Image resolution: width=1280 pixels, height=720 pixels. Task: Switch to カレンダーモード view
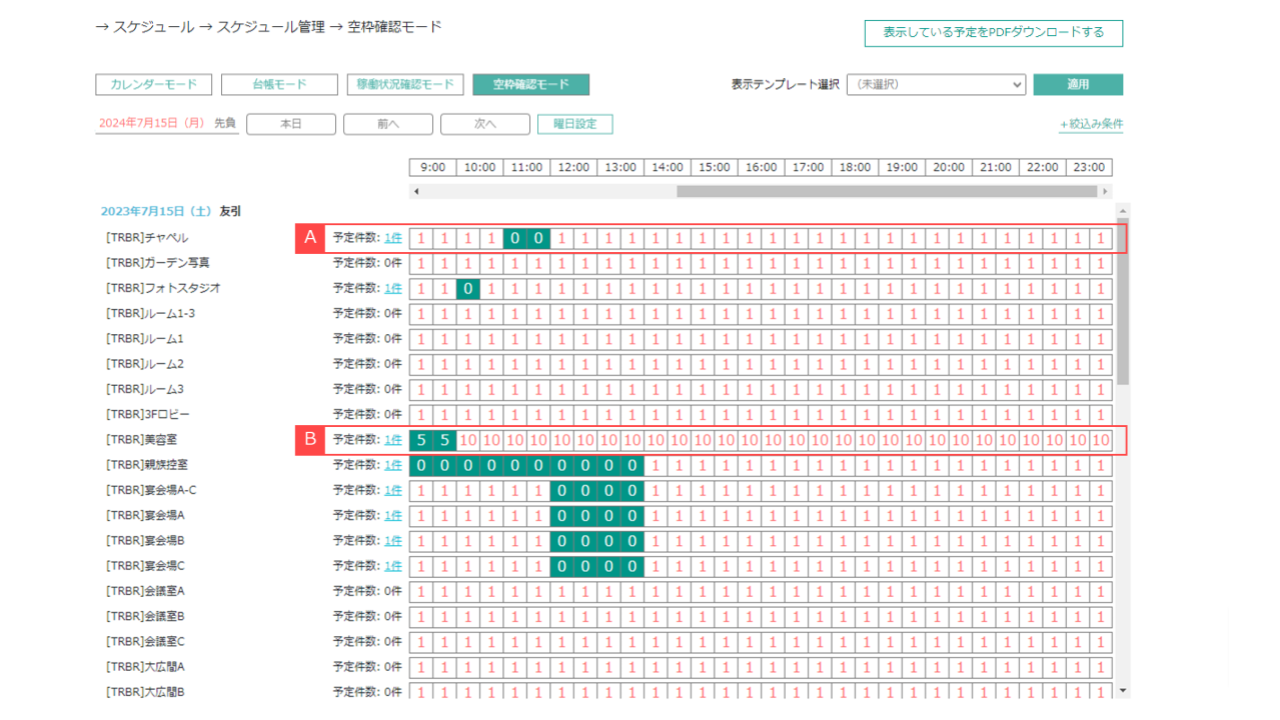point(153,84)
